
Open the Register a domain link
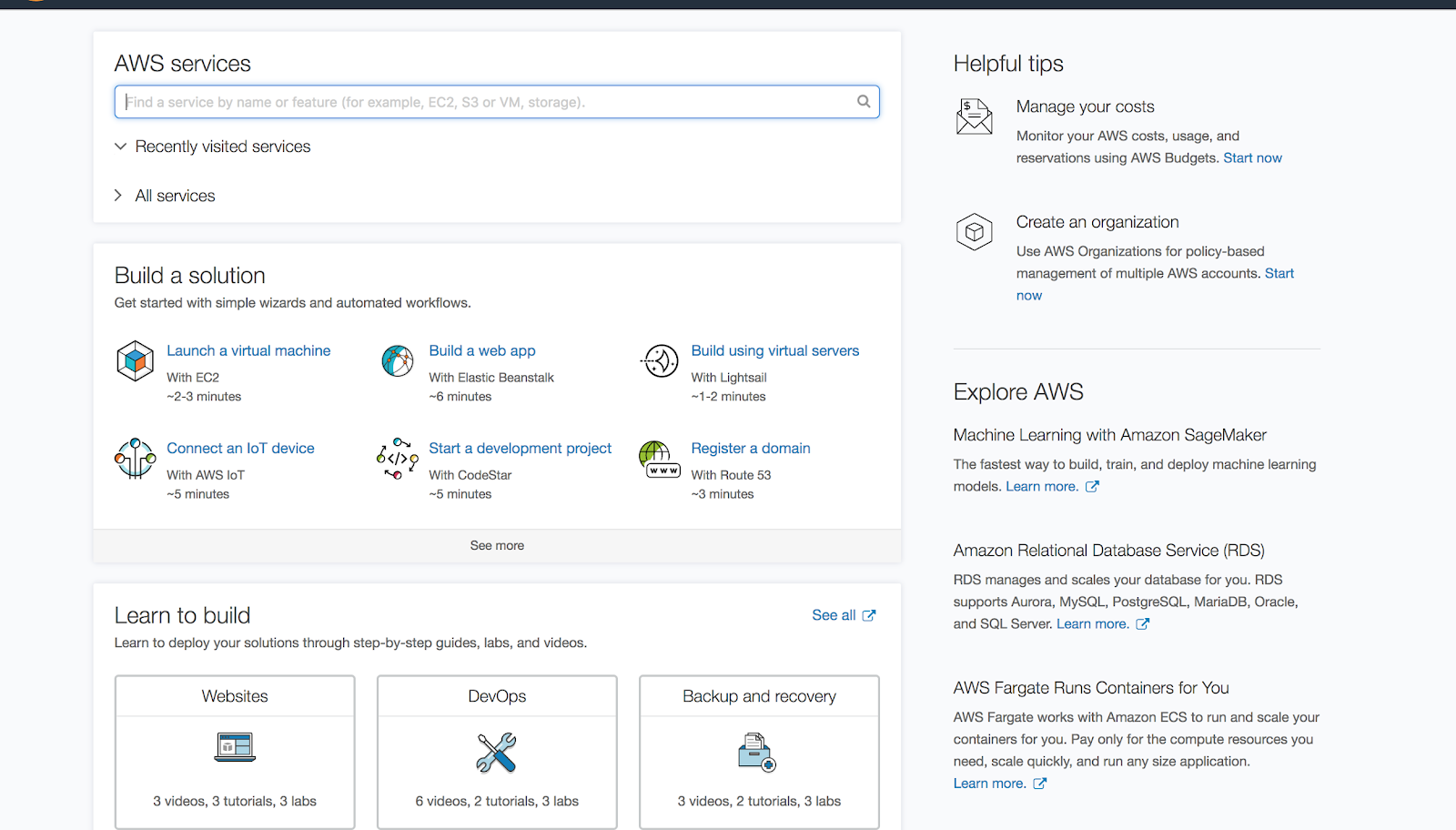pos(751,448)
